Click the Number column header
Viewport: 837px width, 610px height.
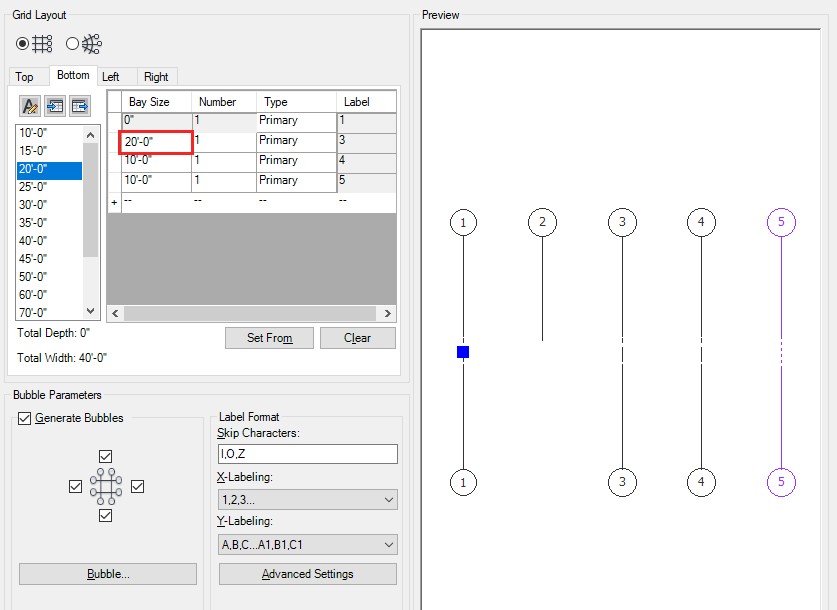pyautogui.click(x=224, y=102)
